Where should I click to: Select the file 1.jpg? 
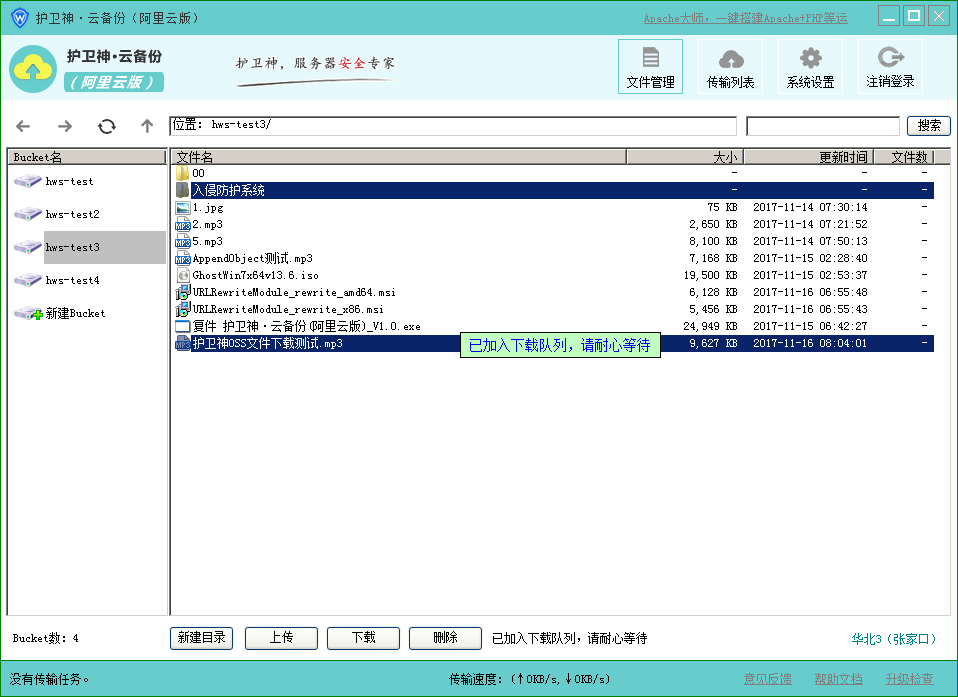pos(553,208)
